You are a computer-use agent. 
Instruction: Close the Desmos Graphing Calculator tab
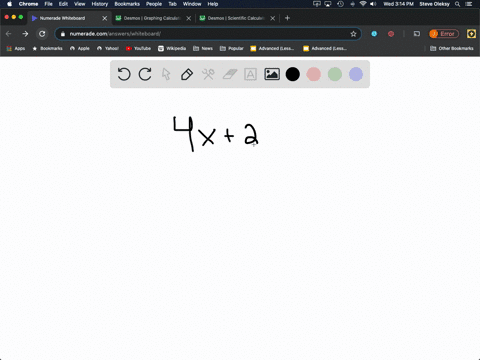[x=189, y=18]
